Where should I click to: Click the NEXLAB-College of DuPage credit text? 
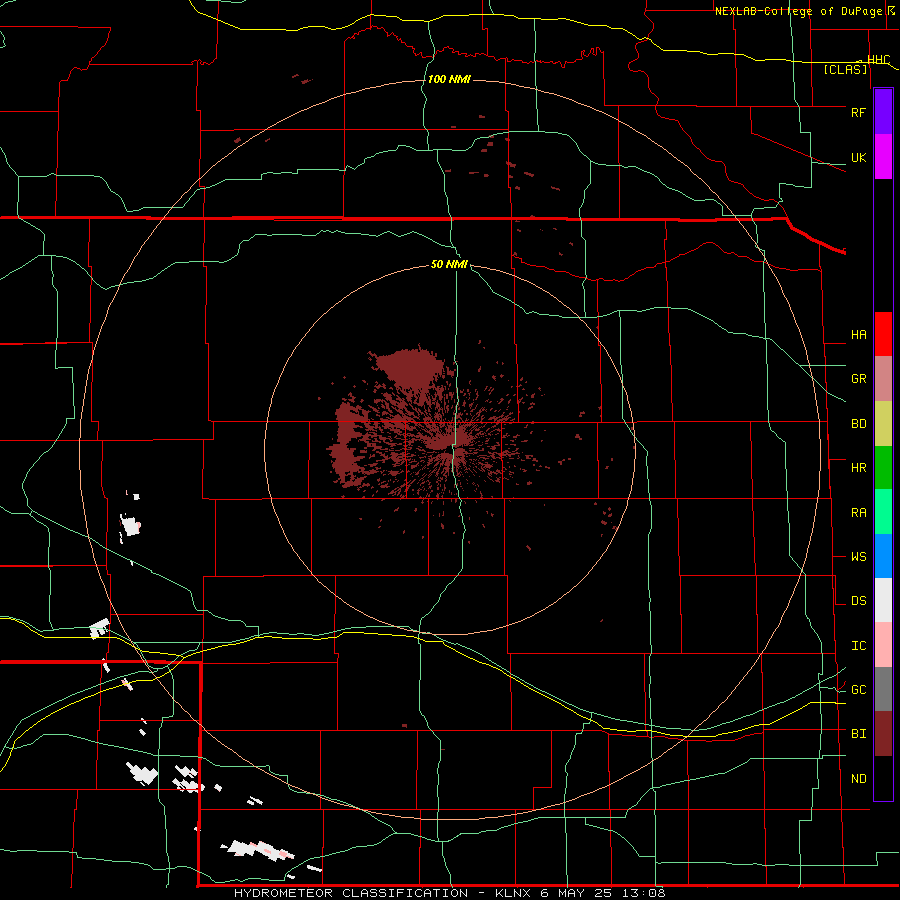[799, 11]
